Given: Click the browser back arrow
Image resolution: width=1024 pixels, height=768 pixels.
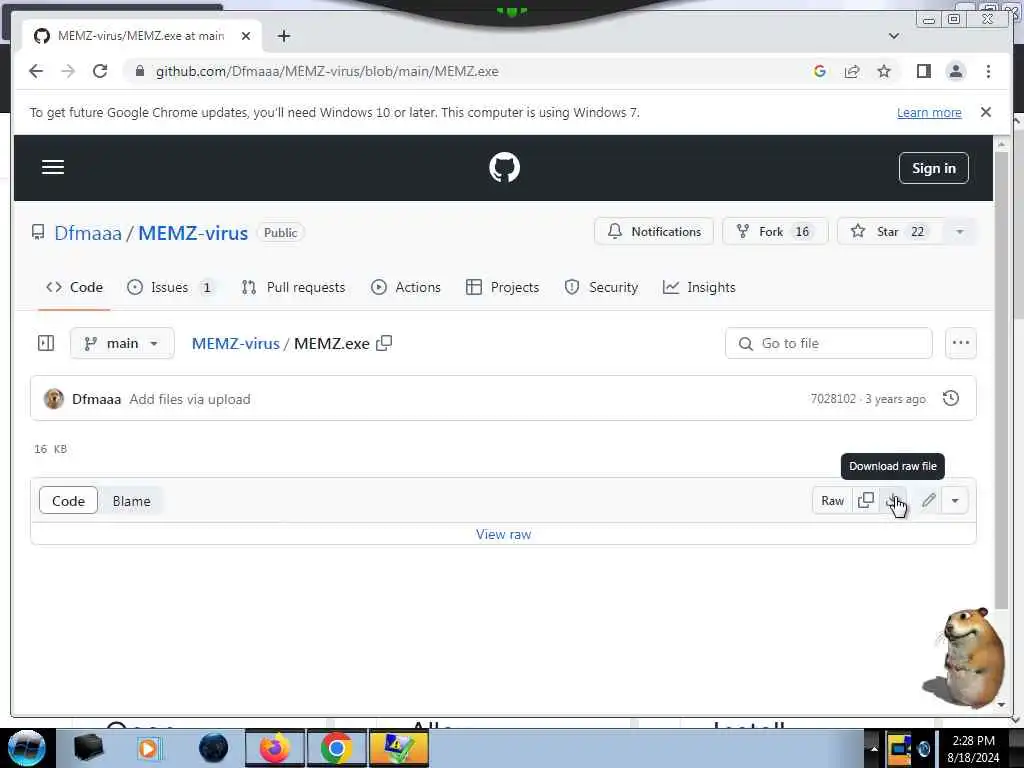Looking at the screenshot, I should pyautogui.click(x=36, y=71).
